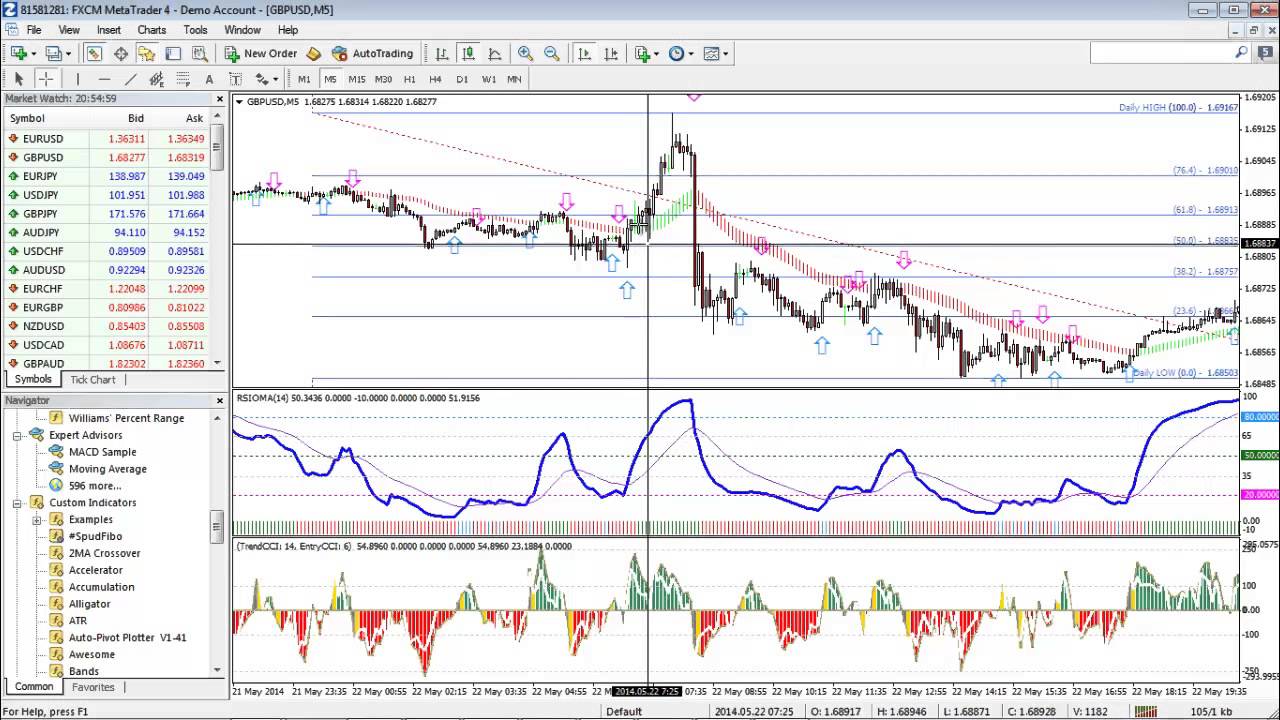Select the equidistant channel tool

point(156,79)
